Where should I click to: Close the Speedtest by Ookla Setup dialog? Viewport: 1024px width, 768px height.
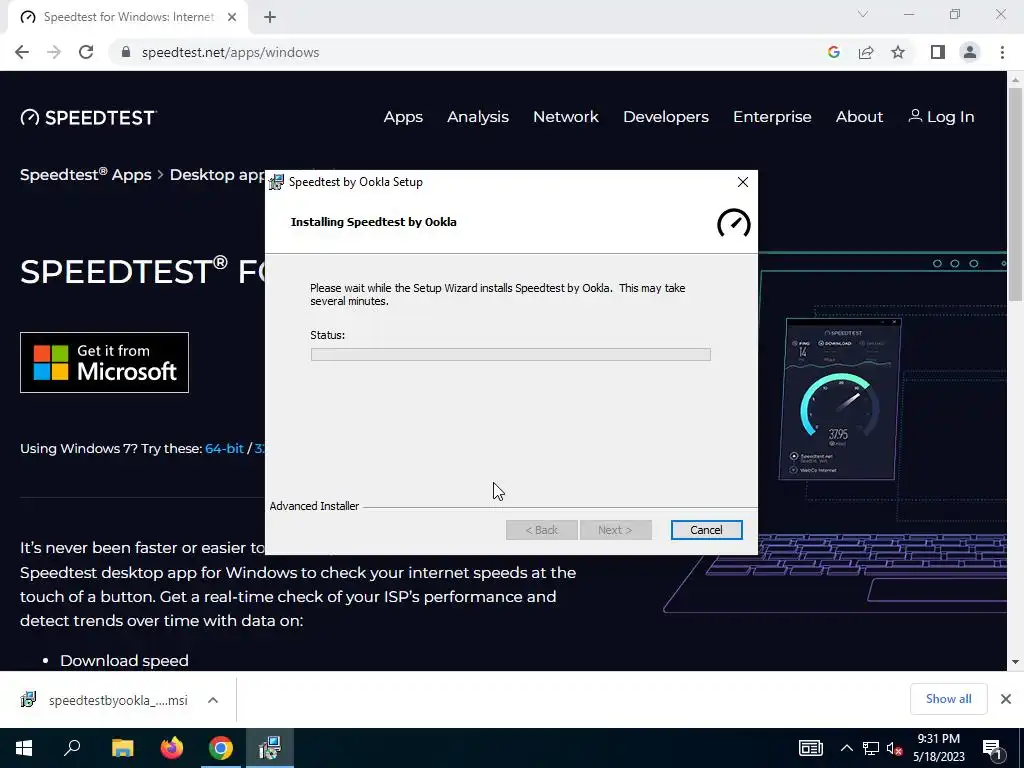click(743, 182)
